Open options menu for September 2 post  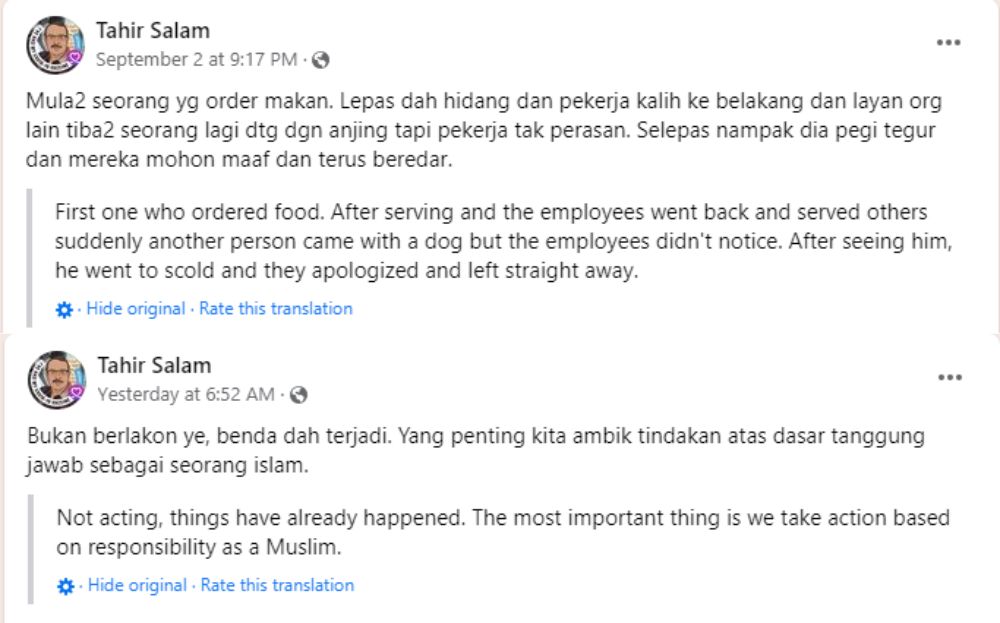click(x=948, y=43)
